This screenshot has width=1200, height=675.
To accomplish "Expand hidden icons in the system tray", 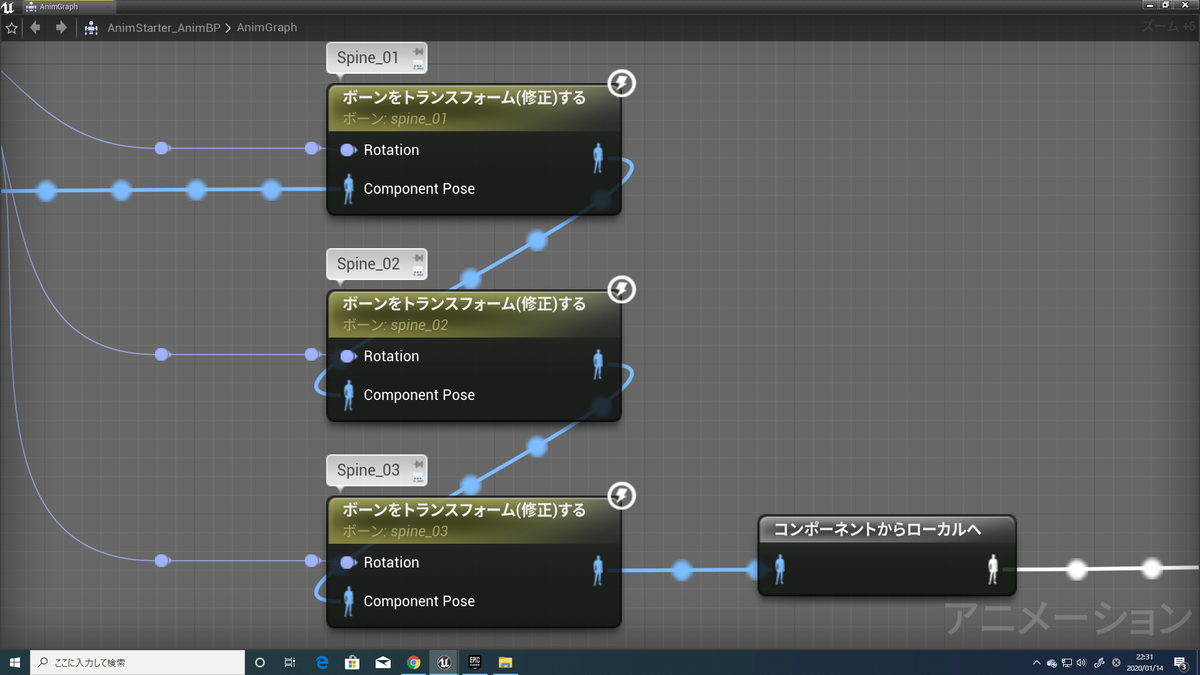I will tap(1037, 662).
